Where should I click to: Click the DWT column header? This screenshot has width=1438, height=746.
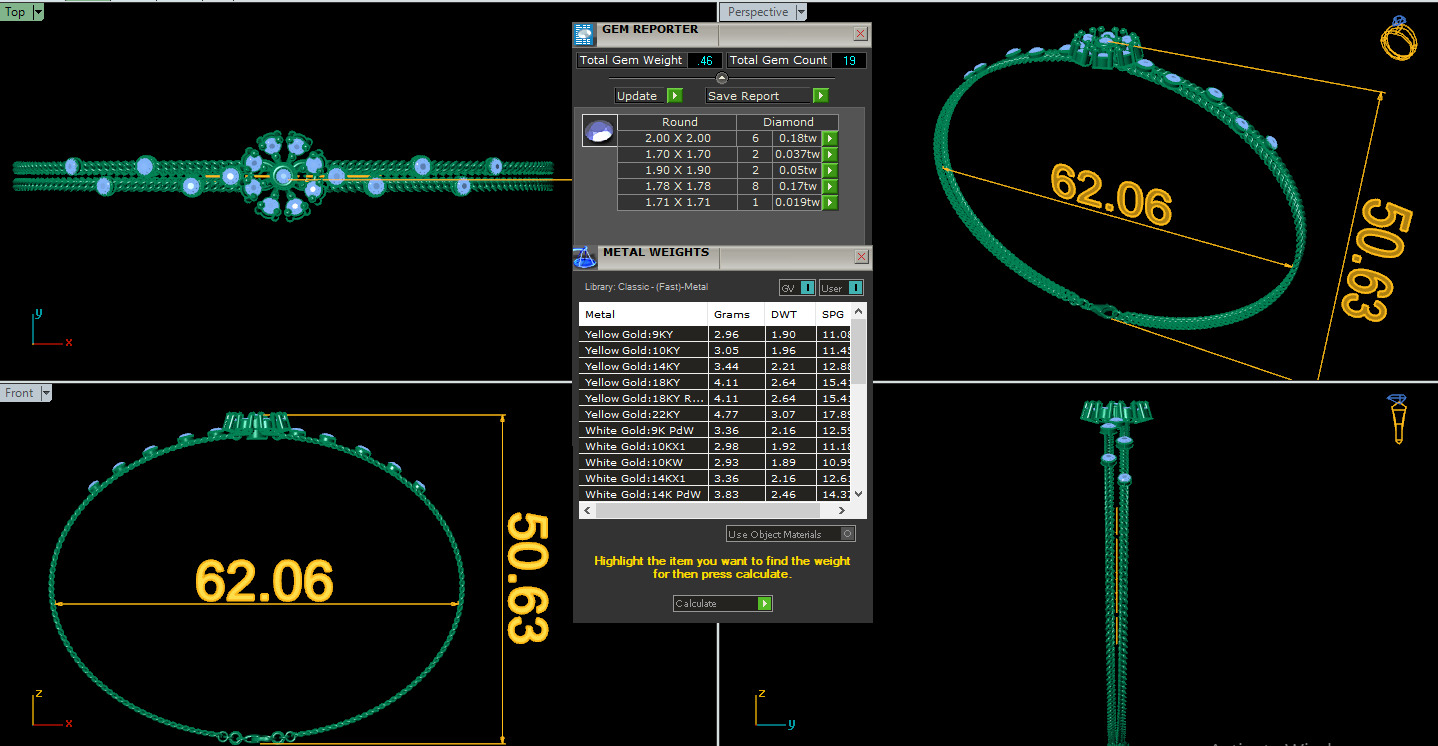click(790, 314)
